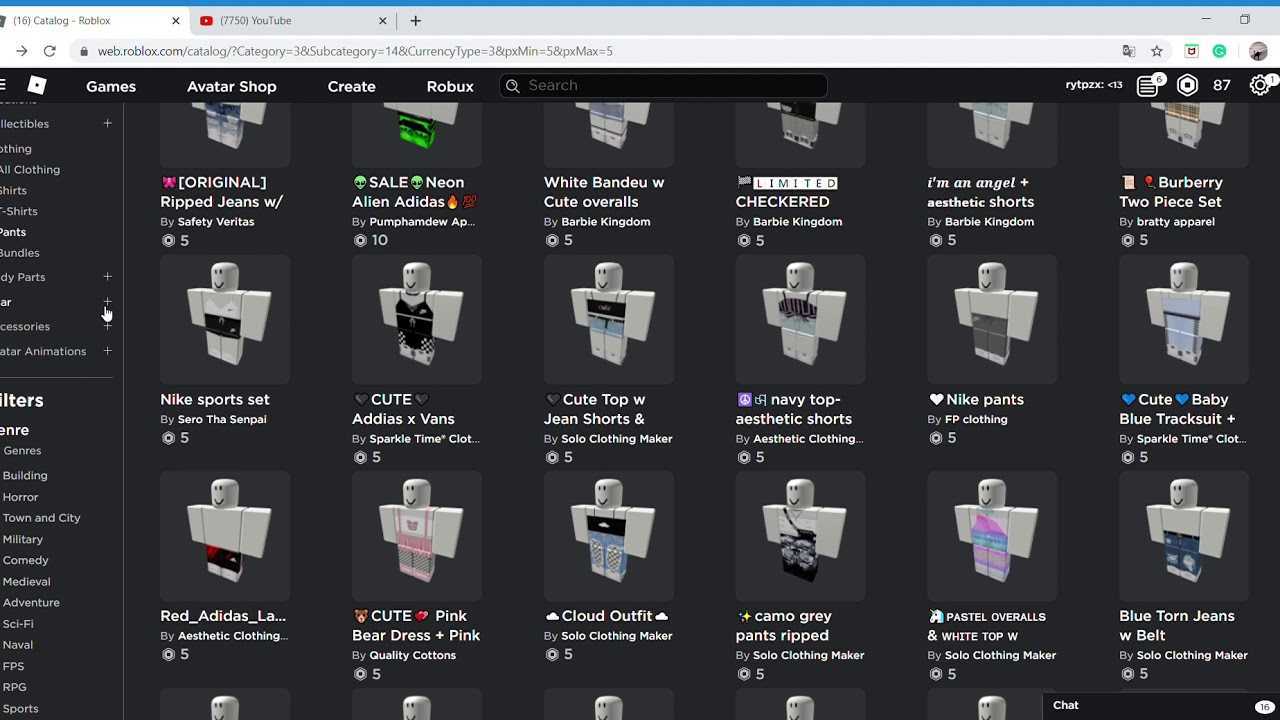Open the Robux balance icon
1280x720 pixels.
click(1187, 85)
